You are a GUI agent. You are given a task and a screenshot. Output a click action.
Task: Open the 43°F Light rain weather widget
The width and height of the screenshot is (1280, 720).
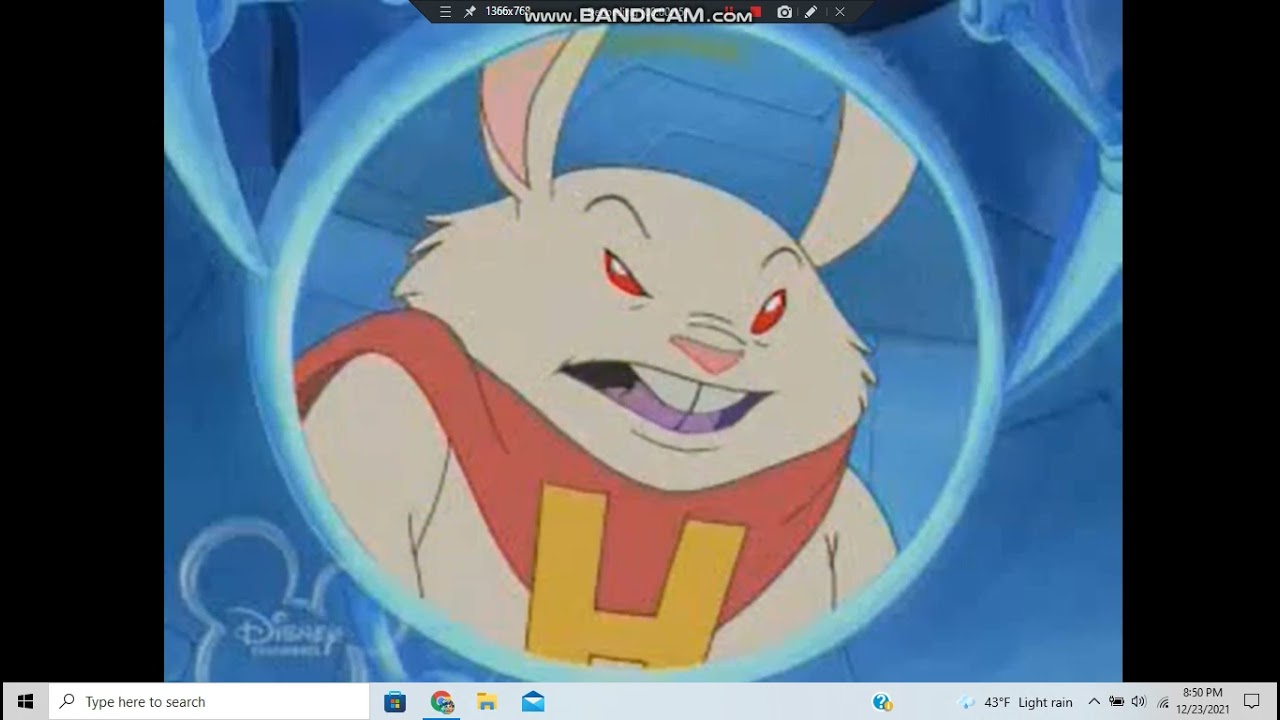click(x=1015, y=702)
